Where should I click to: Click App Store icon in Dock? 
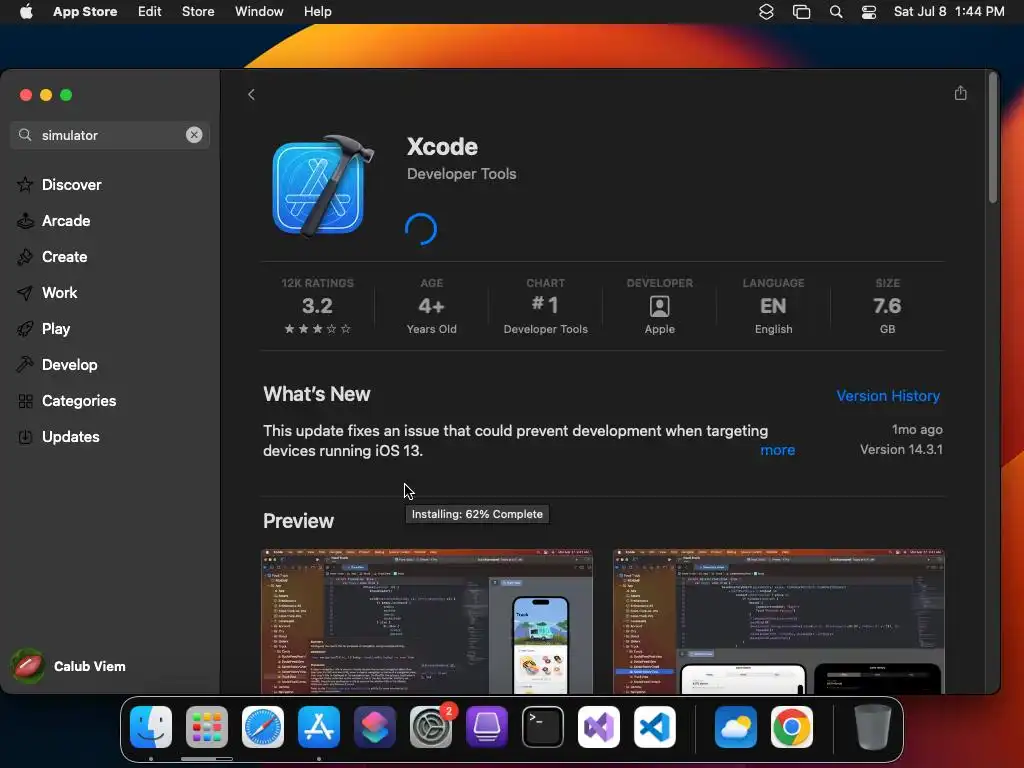pos(319,727)
